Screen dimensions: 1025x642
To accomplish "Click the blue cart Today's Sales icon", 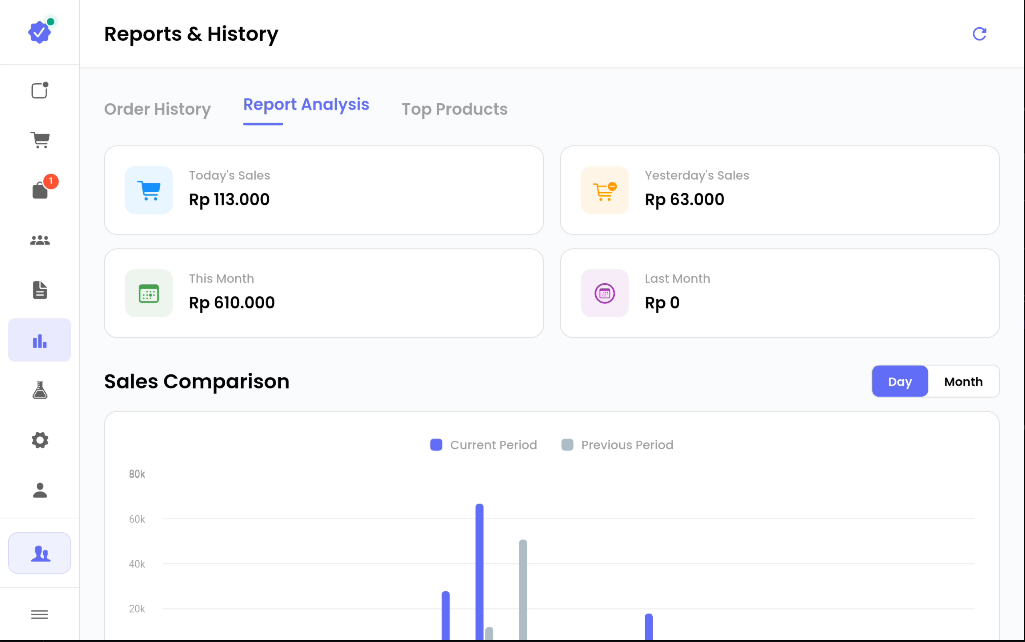I will pyautogui.click(x=149, y=190).
